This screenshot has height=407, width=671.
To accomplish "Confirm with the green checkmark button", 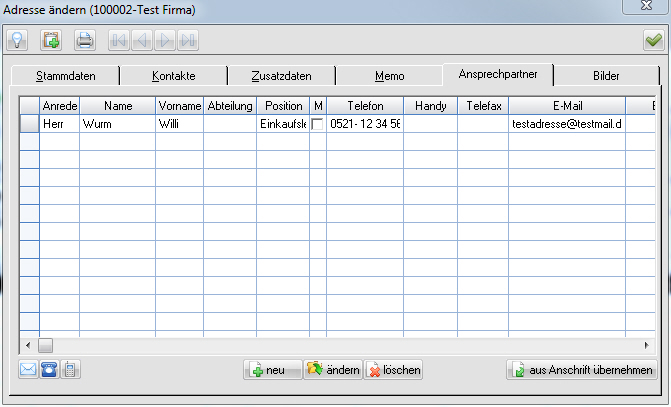I will click(653, 40).
